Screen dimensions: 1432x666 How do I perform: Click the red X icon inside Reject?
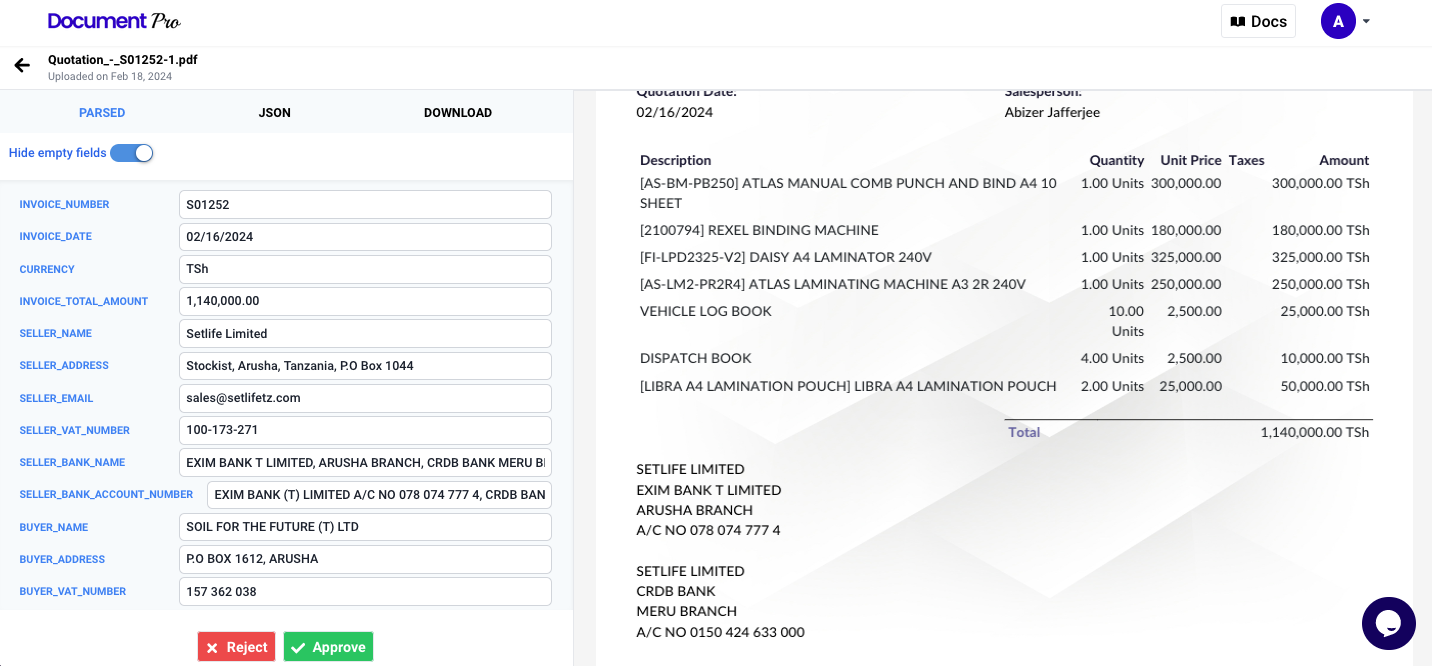coord(212,646)
